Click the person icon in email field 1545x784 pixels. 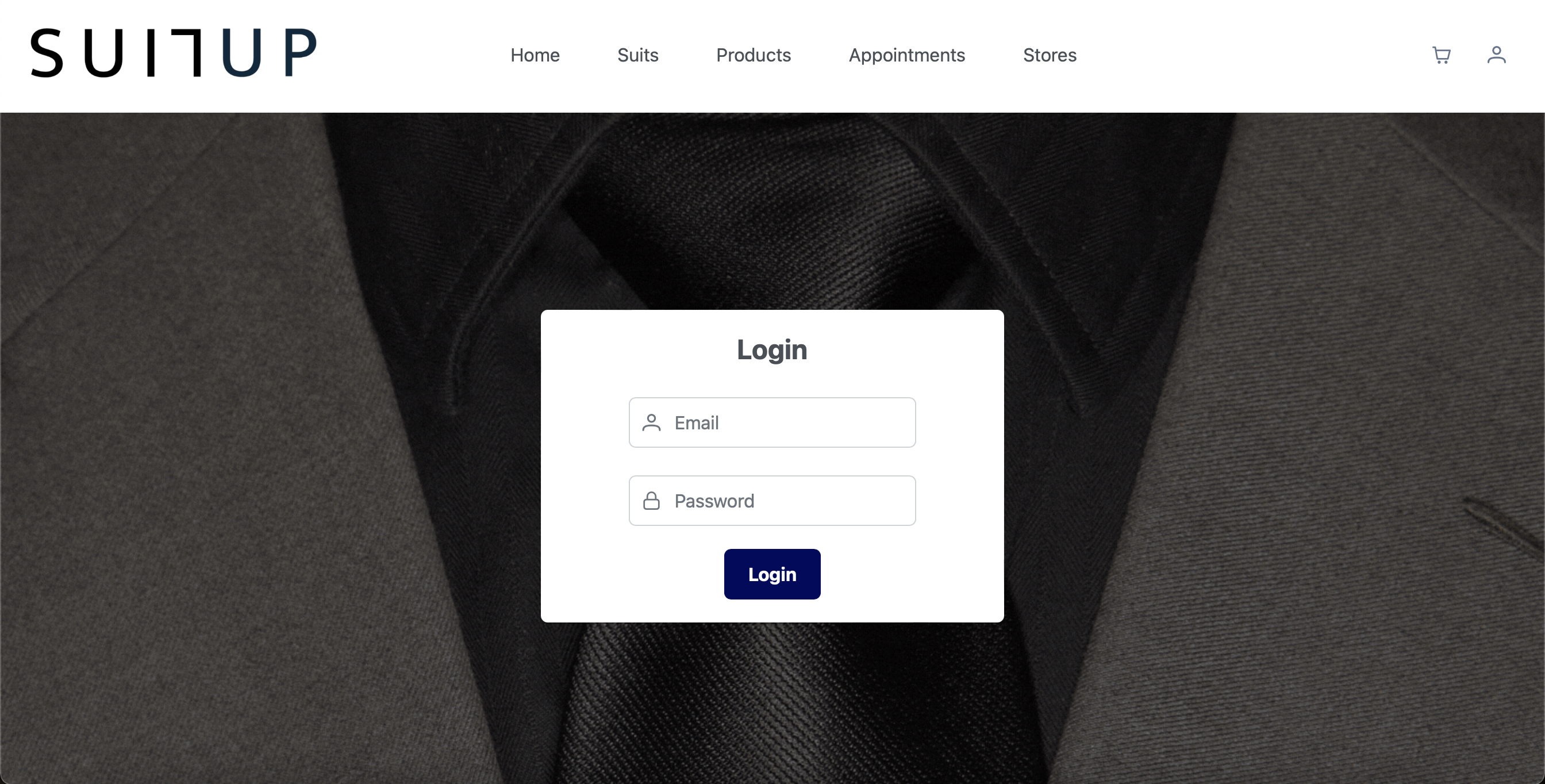[652, 422]
